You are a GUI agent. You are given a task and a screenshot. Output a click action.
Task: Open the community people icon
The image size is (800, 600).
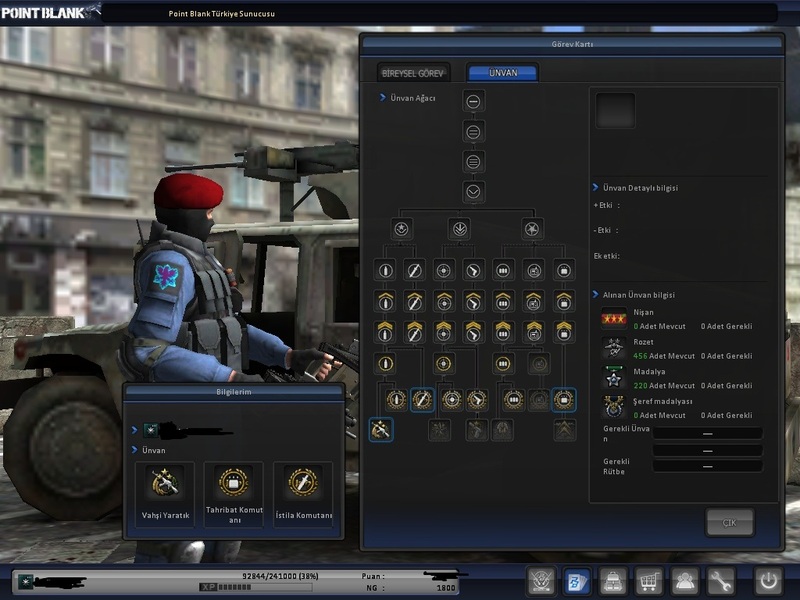(684, 581)
